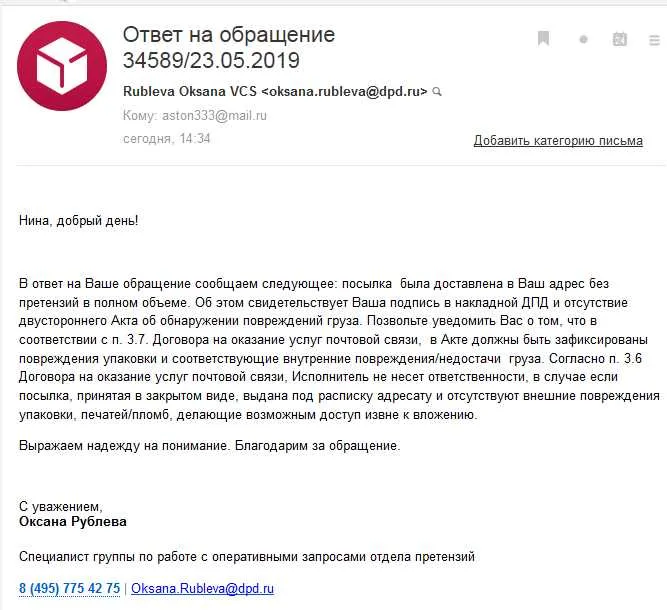Click the 'Кому:' recipient label
Image resolution: width=667 pixels, height=610 pixels.
[x=140, y=115]
